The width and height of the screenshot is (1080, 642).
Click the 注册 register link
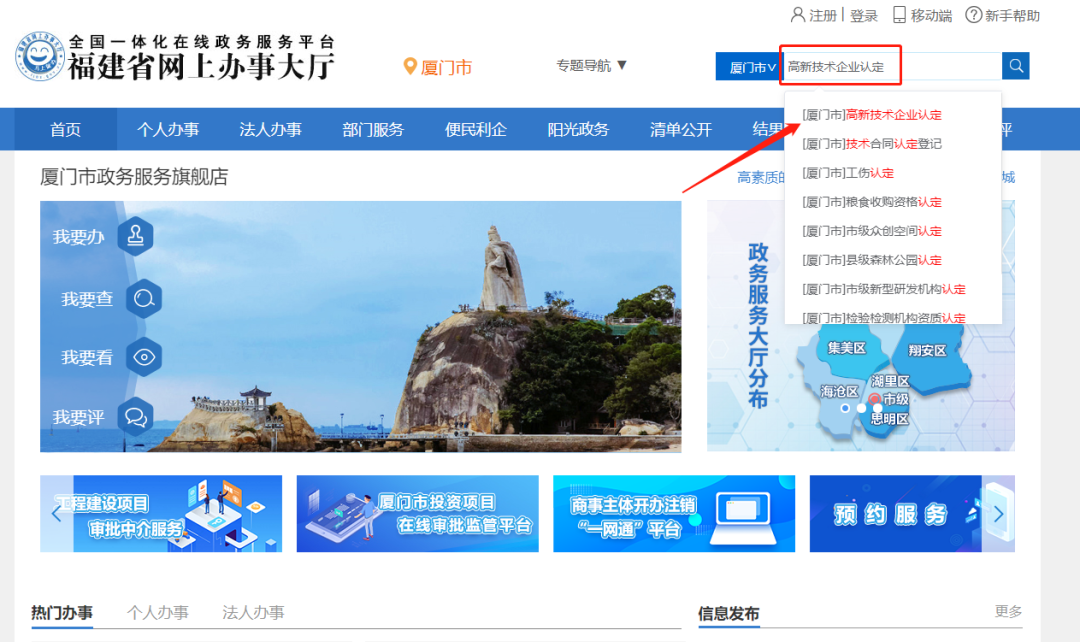[822, 15]
